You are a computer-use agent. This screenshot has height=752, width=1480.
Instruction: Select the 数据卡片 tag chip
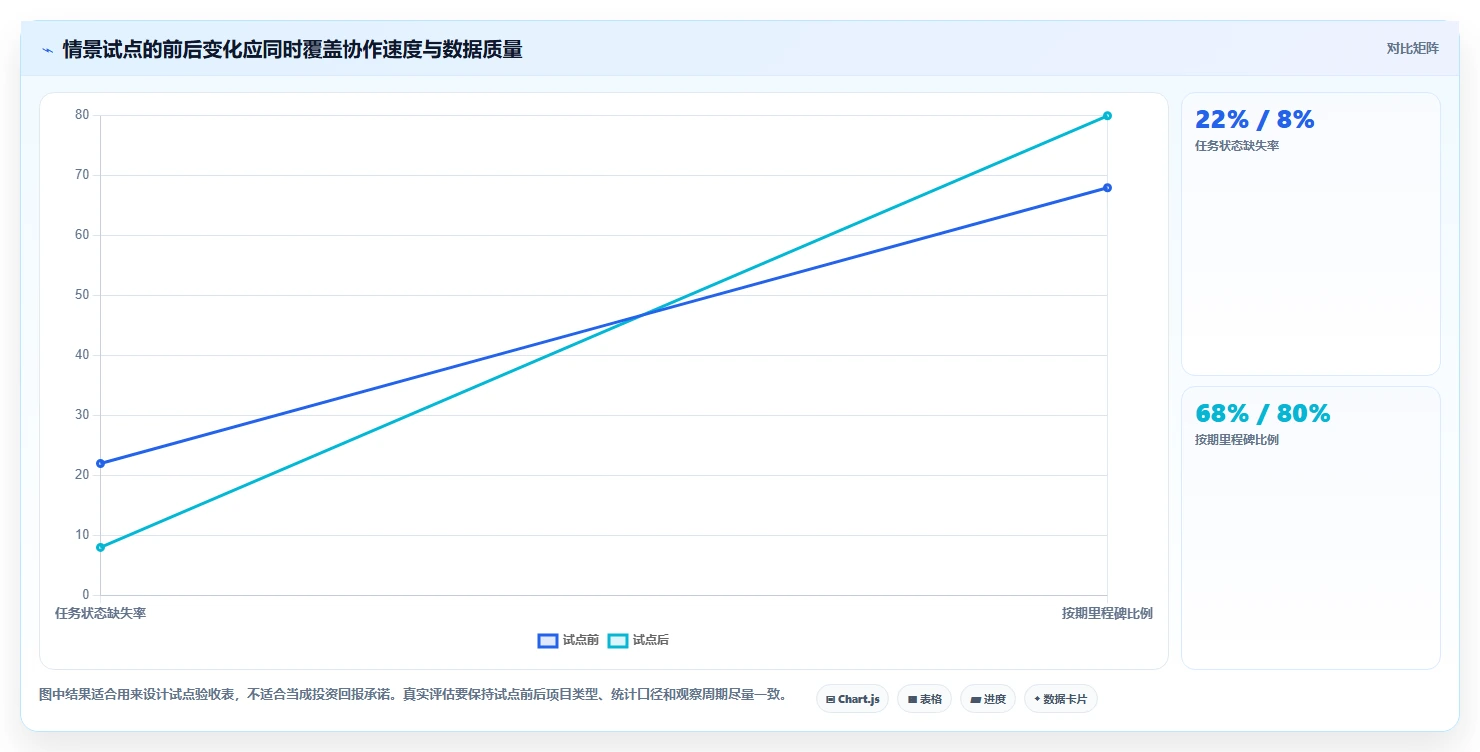(1060, 699)
